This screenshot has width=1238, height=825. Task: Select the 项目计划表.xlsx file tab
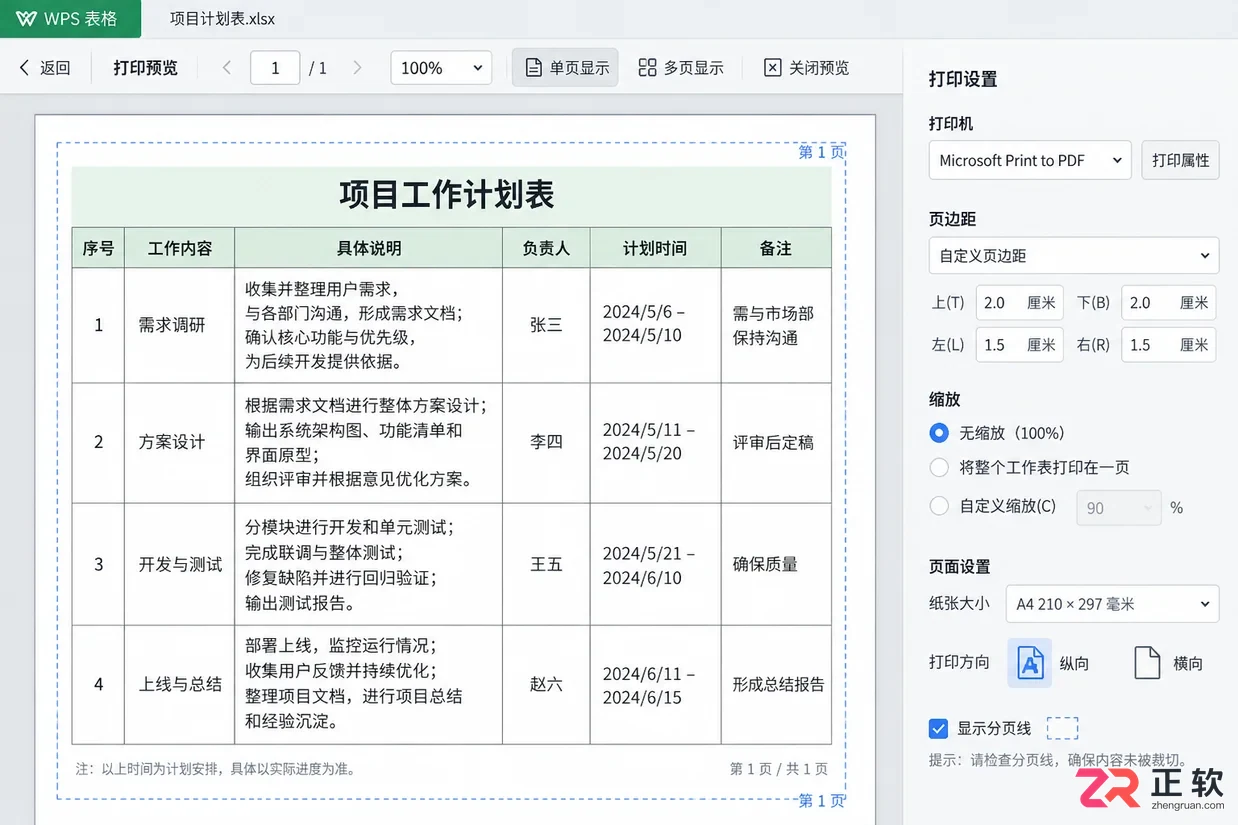pos(222,18)
